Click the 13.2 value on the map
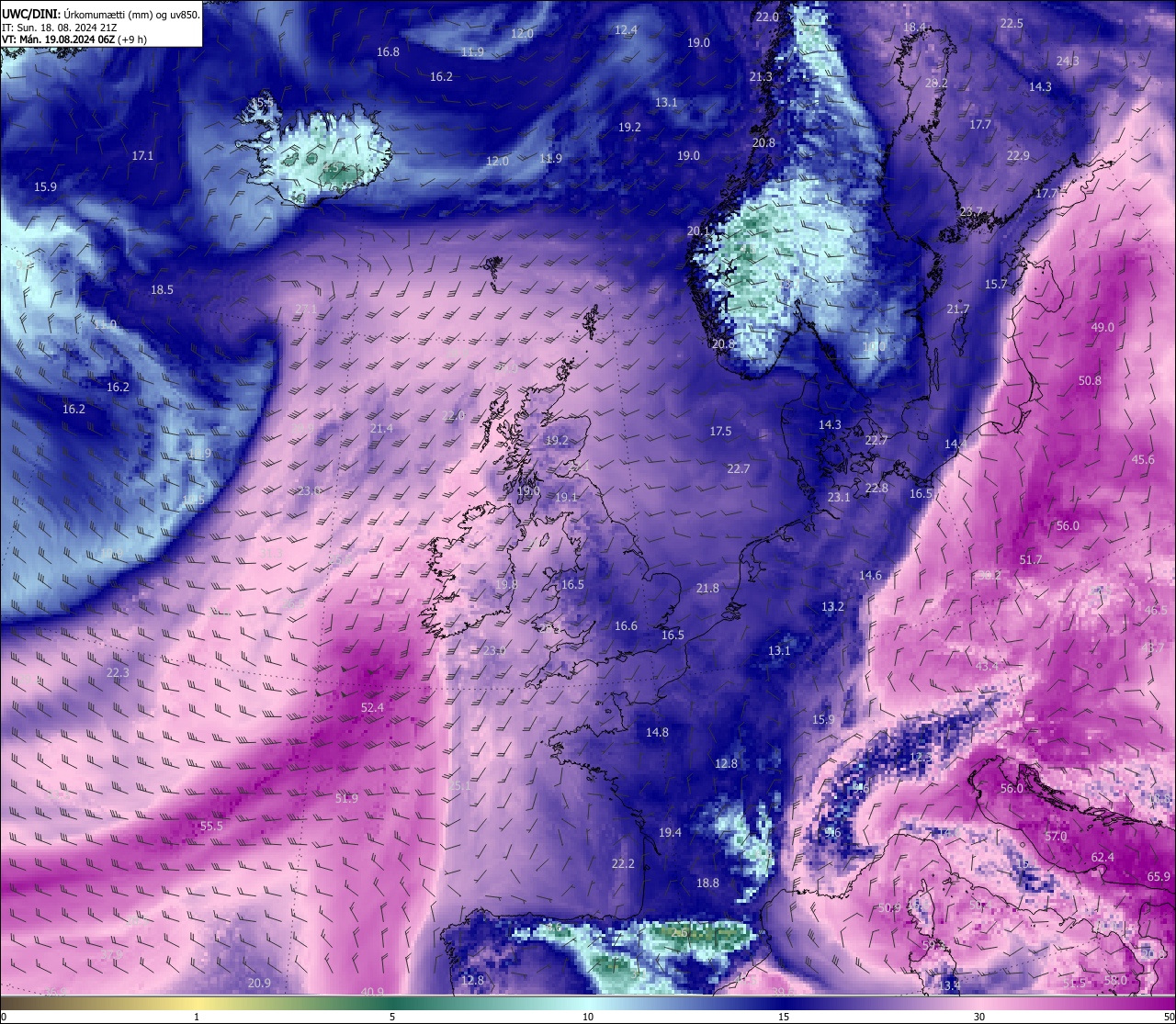The height and width of the screenshot is (1024, 1176). 832,607
